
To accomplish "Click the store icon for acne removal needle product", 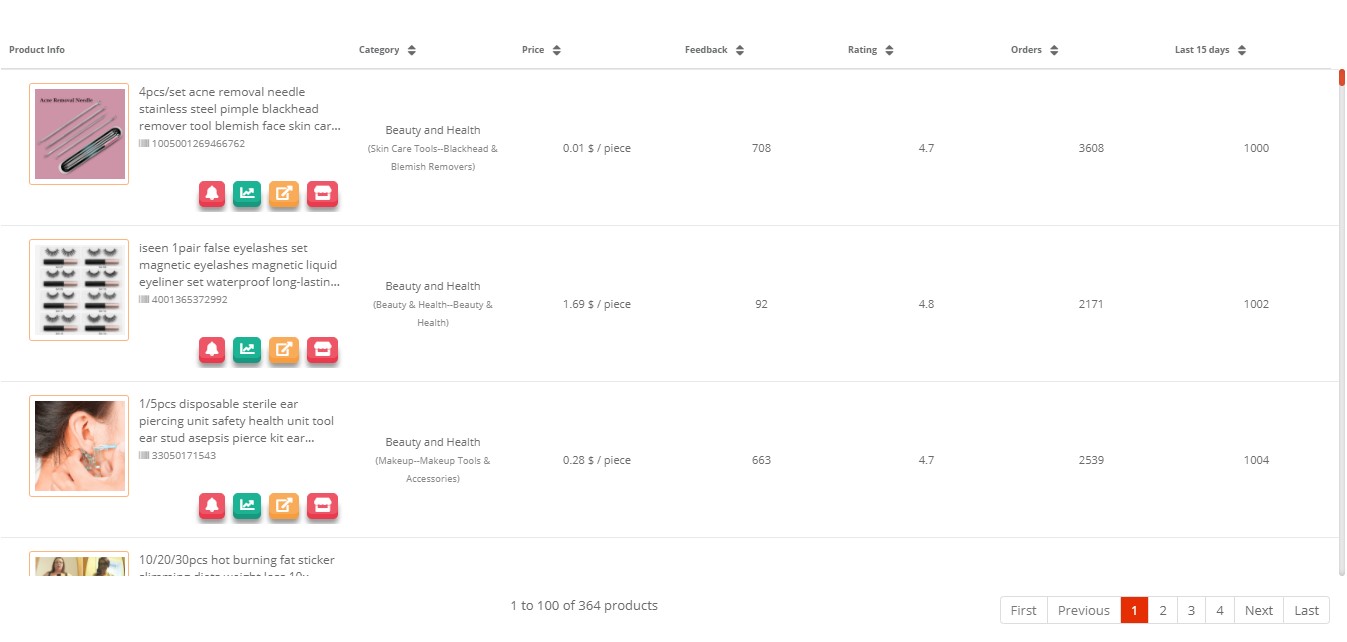I will (x=322, y=195).
